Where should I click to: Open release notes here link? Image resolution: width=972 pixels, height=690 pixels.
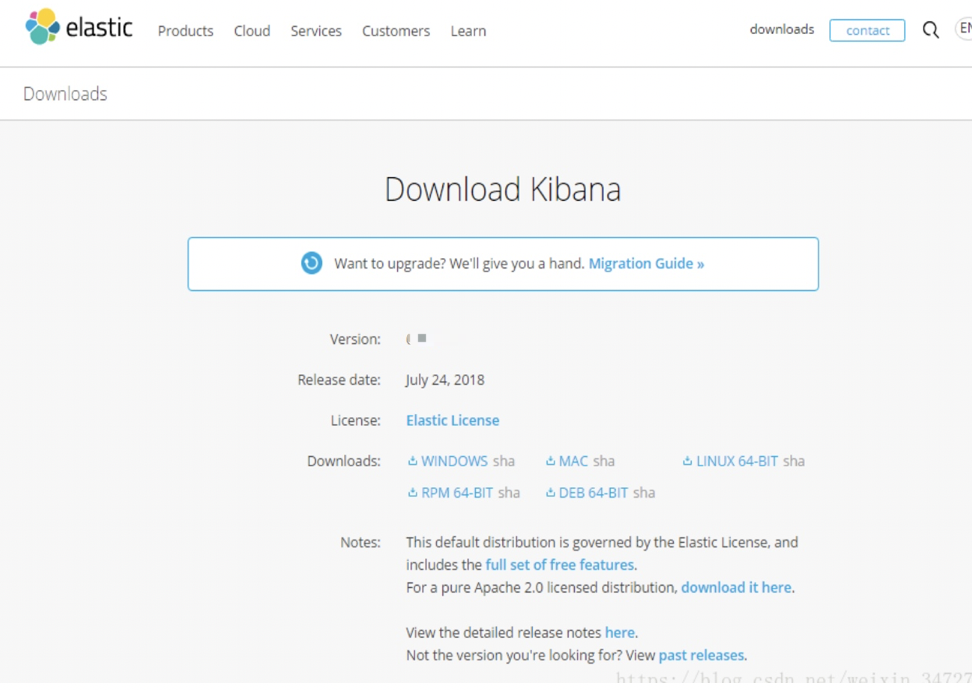[620, 632]
